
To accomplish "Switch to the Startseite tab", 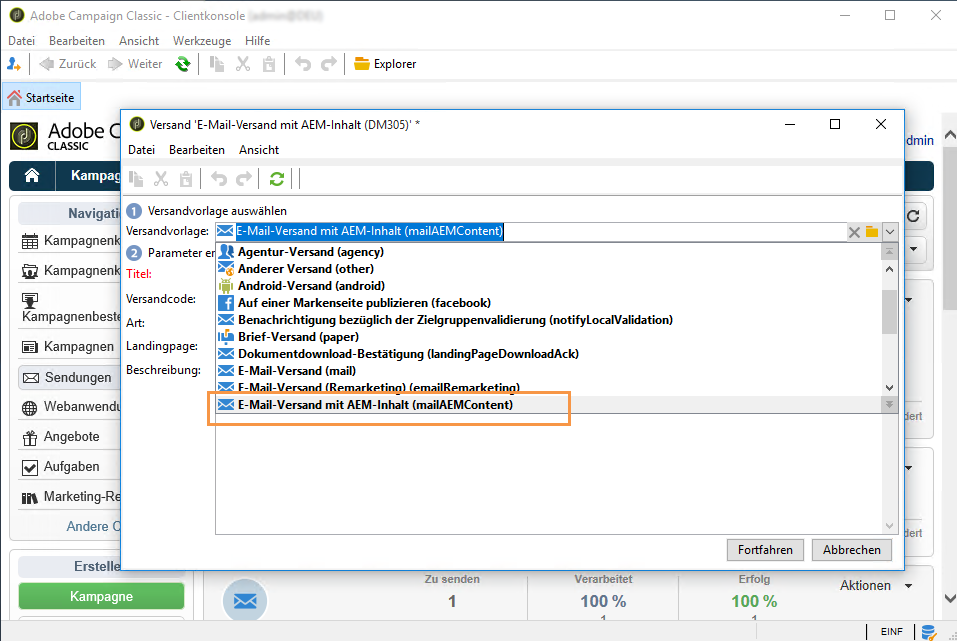I will [x=42, y=98].
